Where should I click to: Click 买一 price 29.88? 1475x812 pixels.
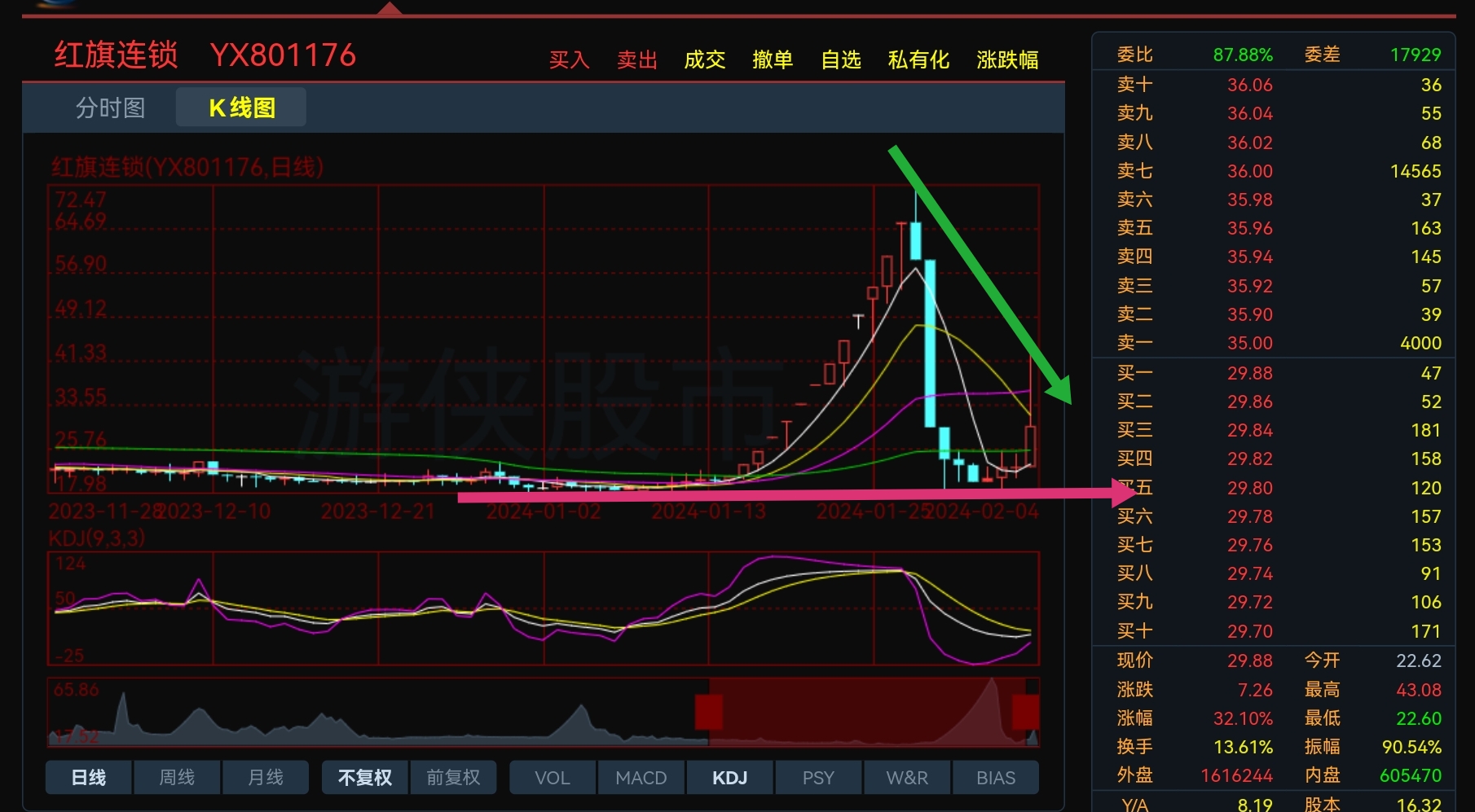point(1250,373)
